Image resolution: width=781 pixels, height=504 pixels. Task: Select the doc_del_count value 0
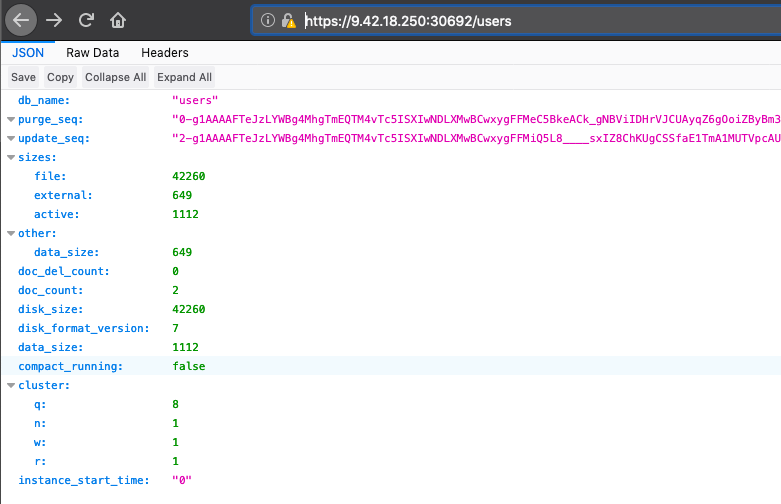pyautogui.click(x=175, y=271)
